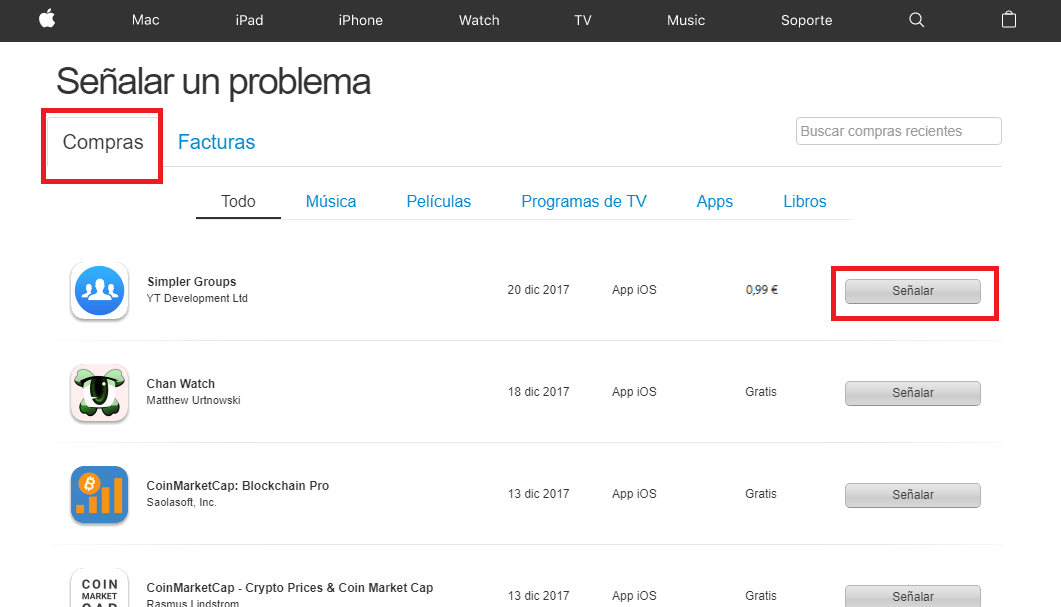The height and width of the screenshot is (607, 1061).
Task: Select the Compras tab
Action: coord(103,142)
